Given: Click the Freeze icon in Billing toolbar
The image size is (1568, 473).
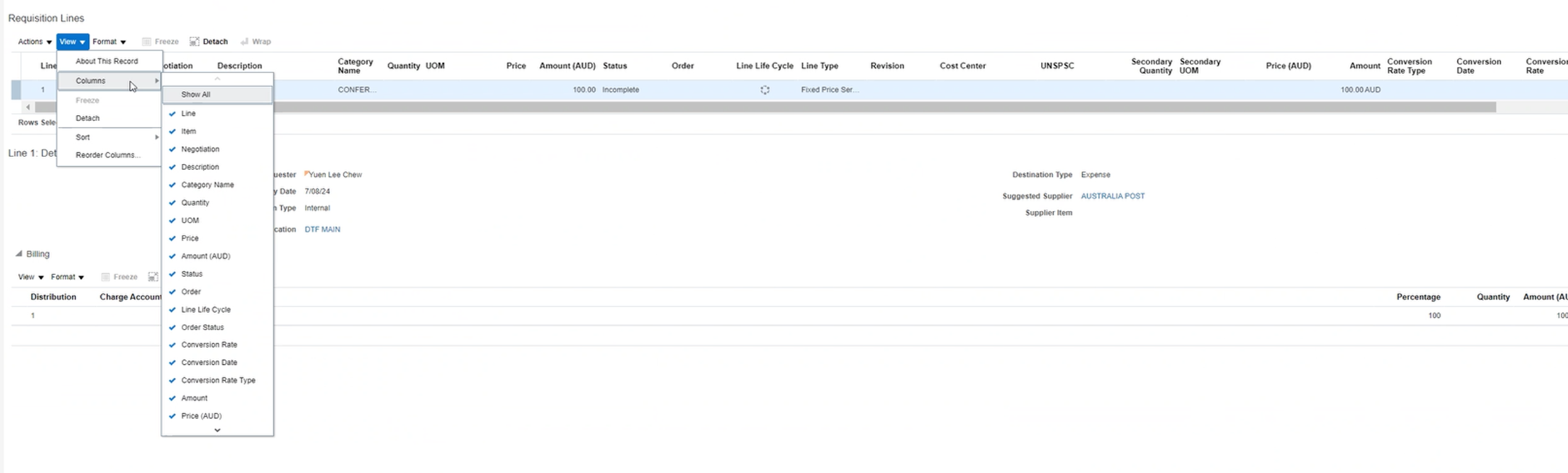Looking at the screenshot, I should [105, 277].
